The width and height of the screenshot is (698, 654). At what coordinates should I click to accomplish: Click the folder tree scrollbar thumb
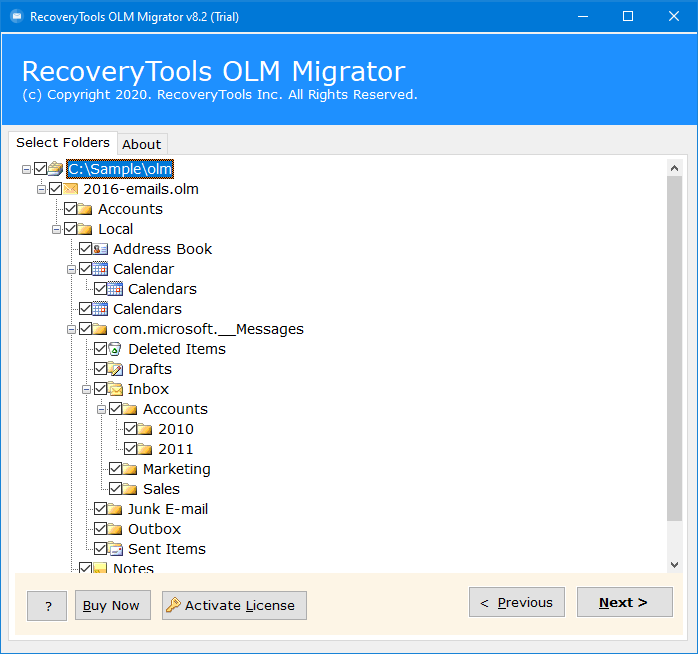point(674,348)
